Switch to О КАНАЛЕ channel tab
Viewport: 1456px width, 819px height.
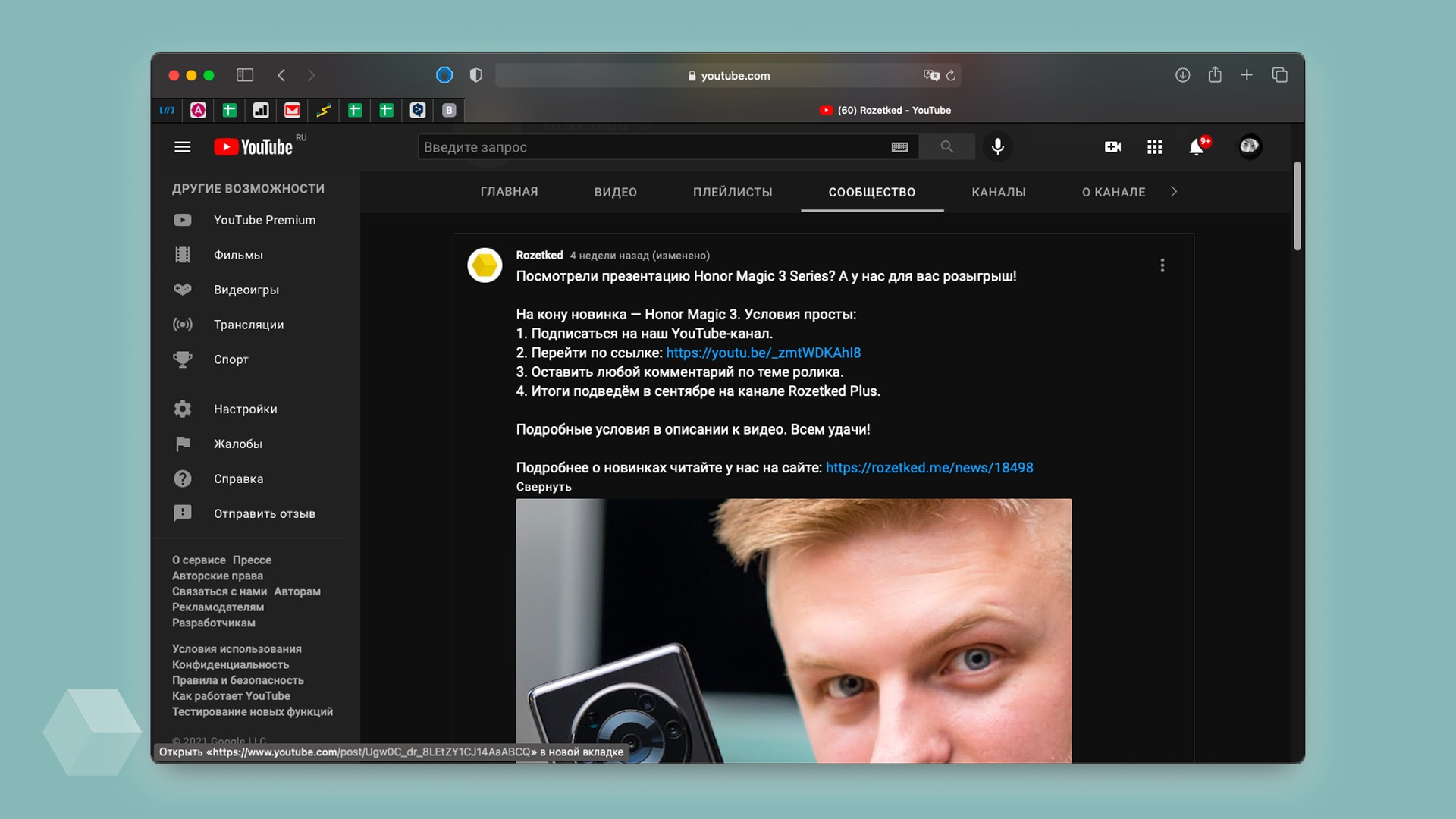coord(1113,192)
